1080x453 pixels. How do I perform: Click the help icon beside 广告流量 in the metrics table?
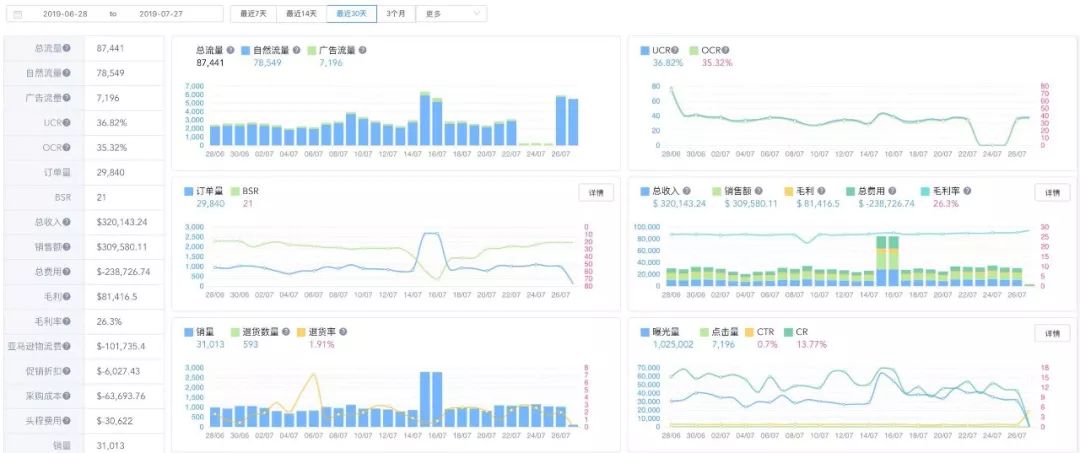point(68,98)
